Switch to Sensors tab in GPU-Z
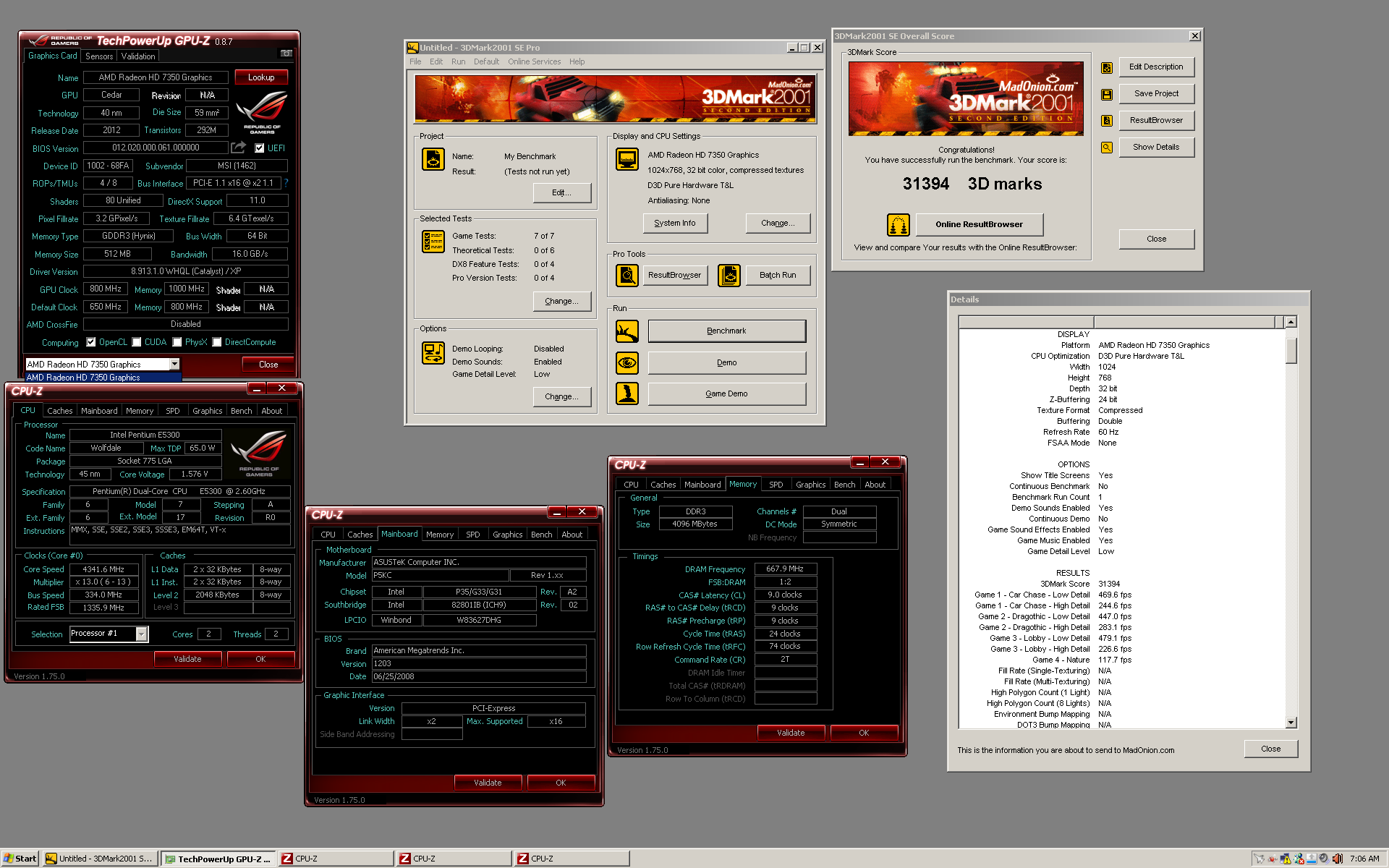Viewport: 1389px width, 868px height. [x=99, y=56]
